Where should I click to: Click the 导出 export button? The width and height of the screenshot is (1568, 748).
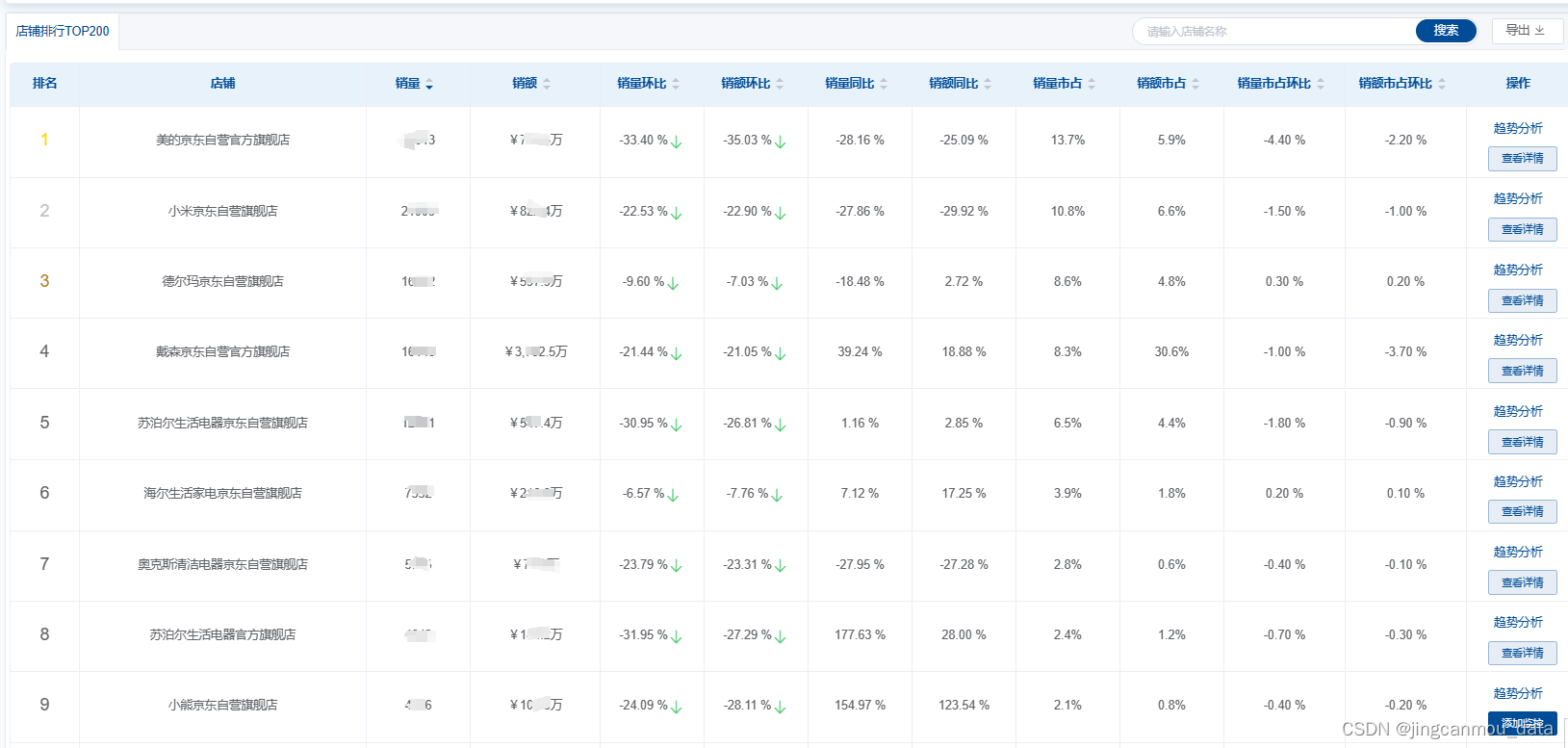pos(1528,31)
